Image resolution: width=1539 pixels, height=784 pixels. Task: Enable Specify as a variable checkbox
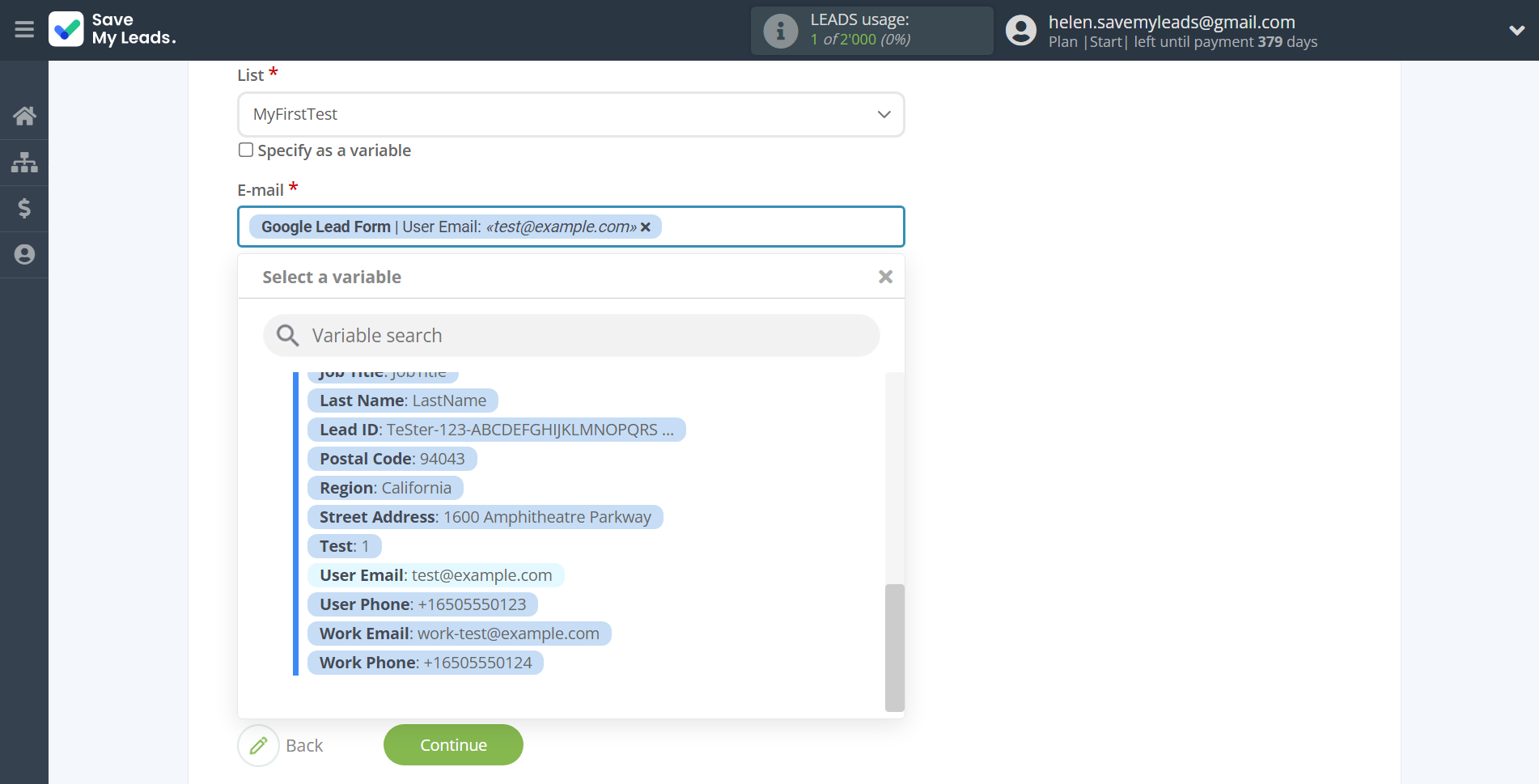(246, 150)
